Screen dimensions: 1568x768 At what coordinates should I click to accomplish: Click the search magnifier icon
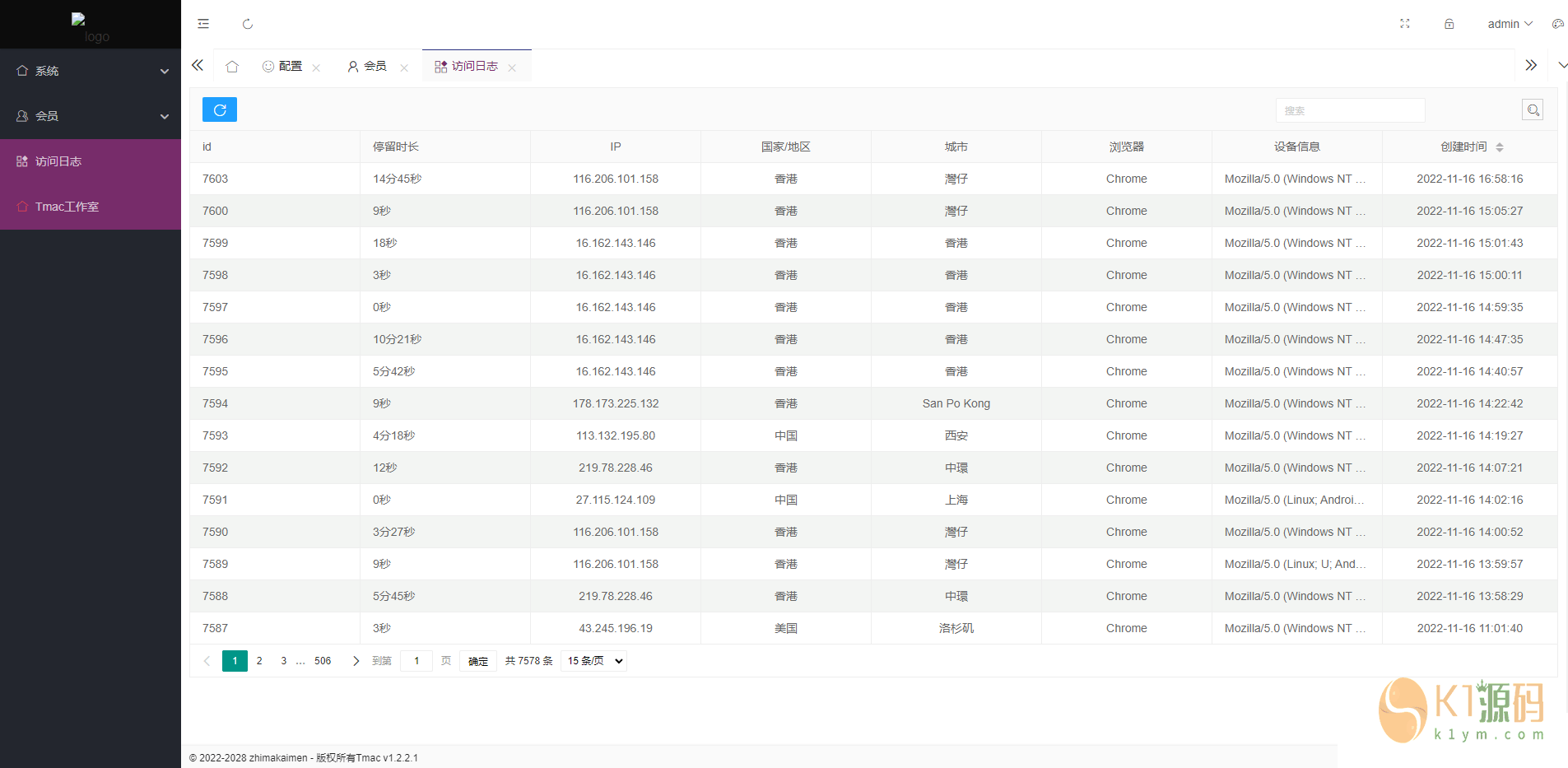[x=1532, y=109]
